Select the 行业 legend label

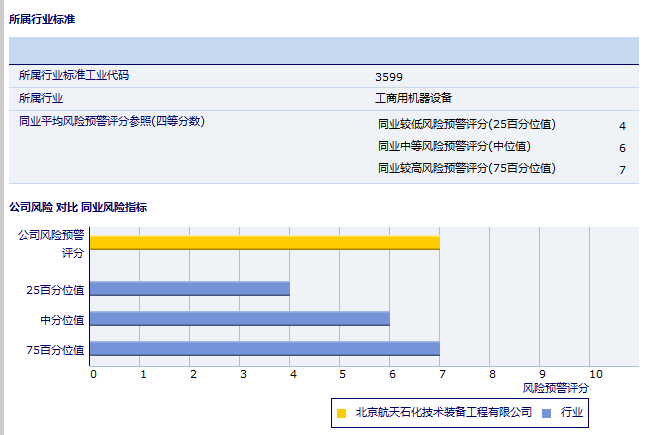572,412
